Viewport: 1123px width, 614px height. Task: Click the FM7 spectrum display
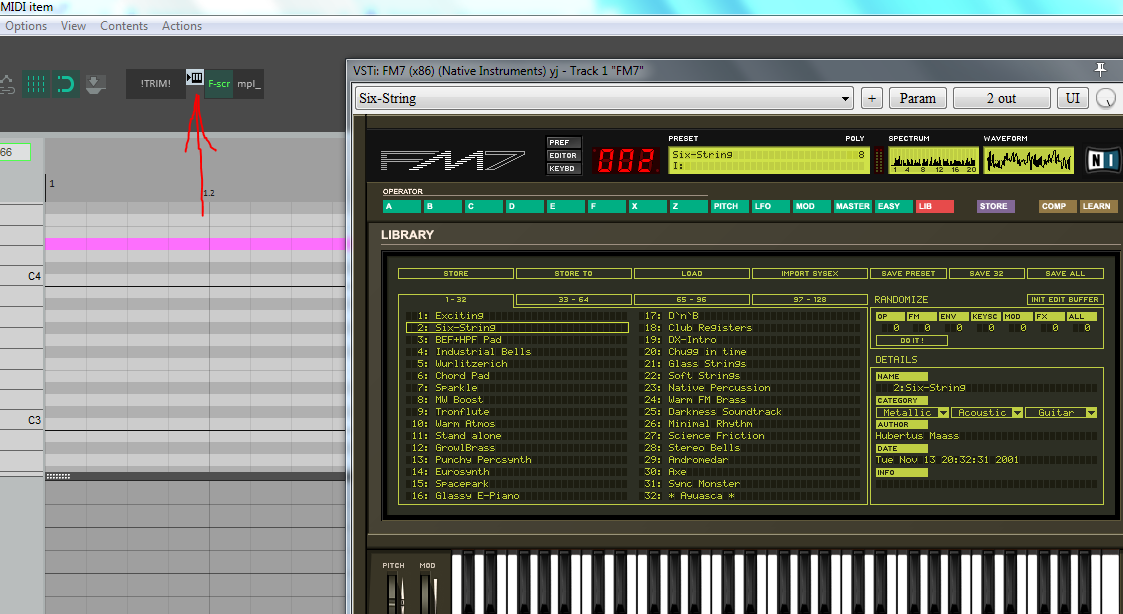tap(933, 160)
